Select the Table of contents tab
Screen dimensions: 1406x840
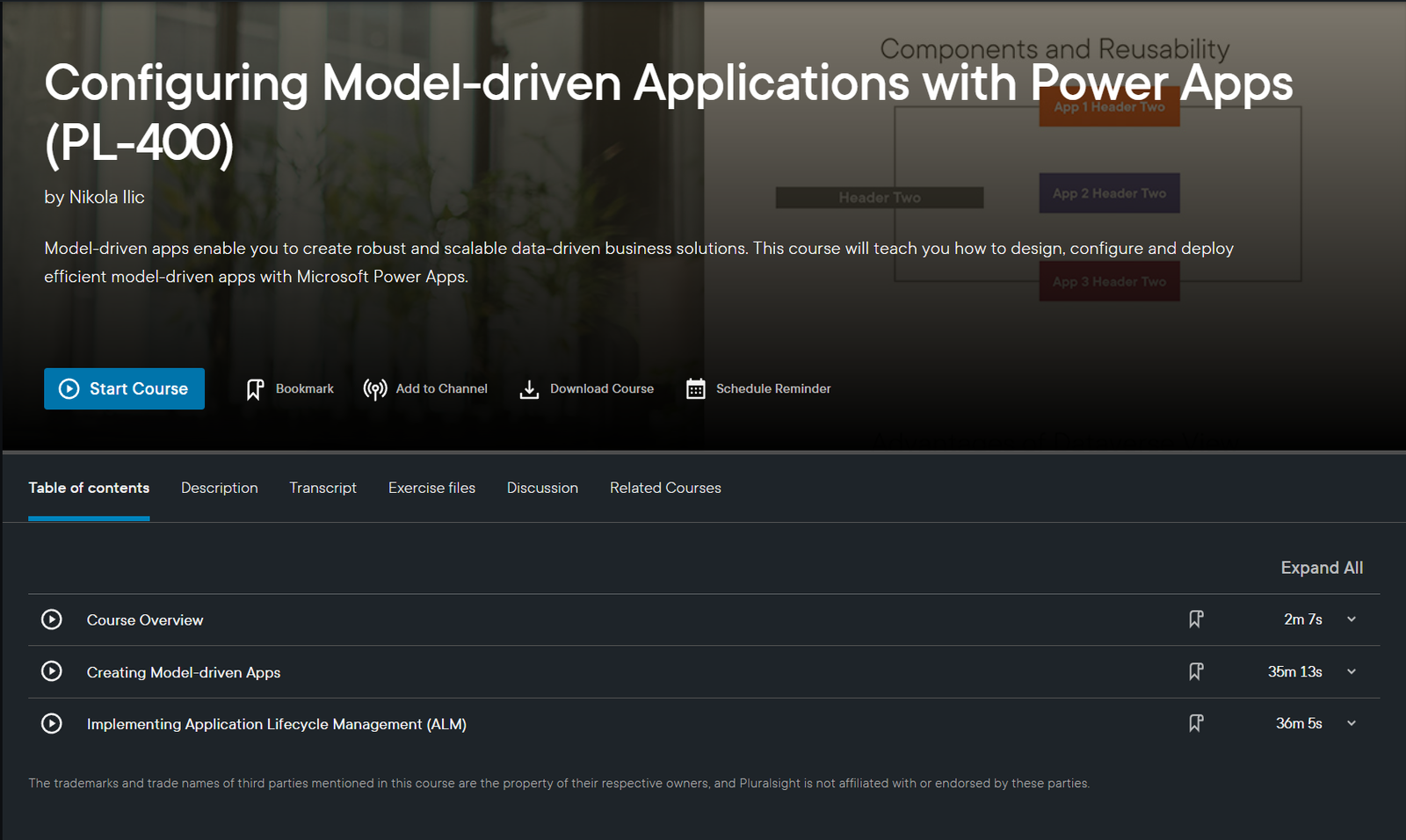[x=89, y=488]
